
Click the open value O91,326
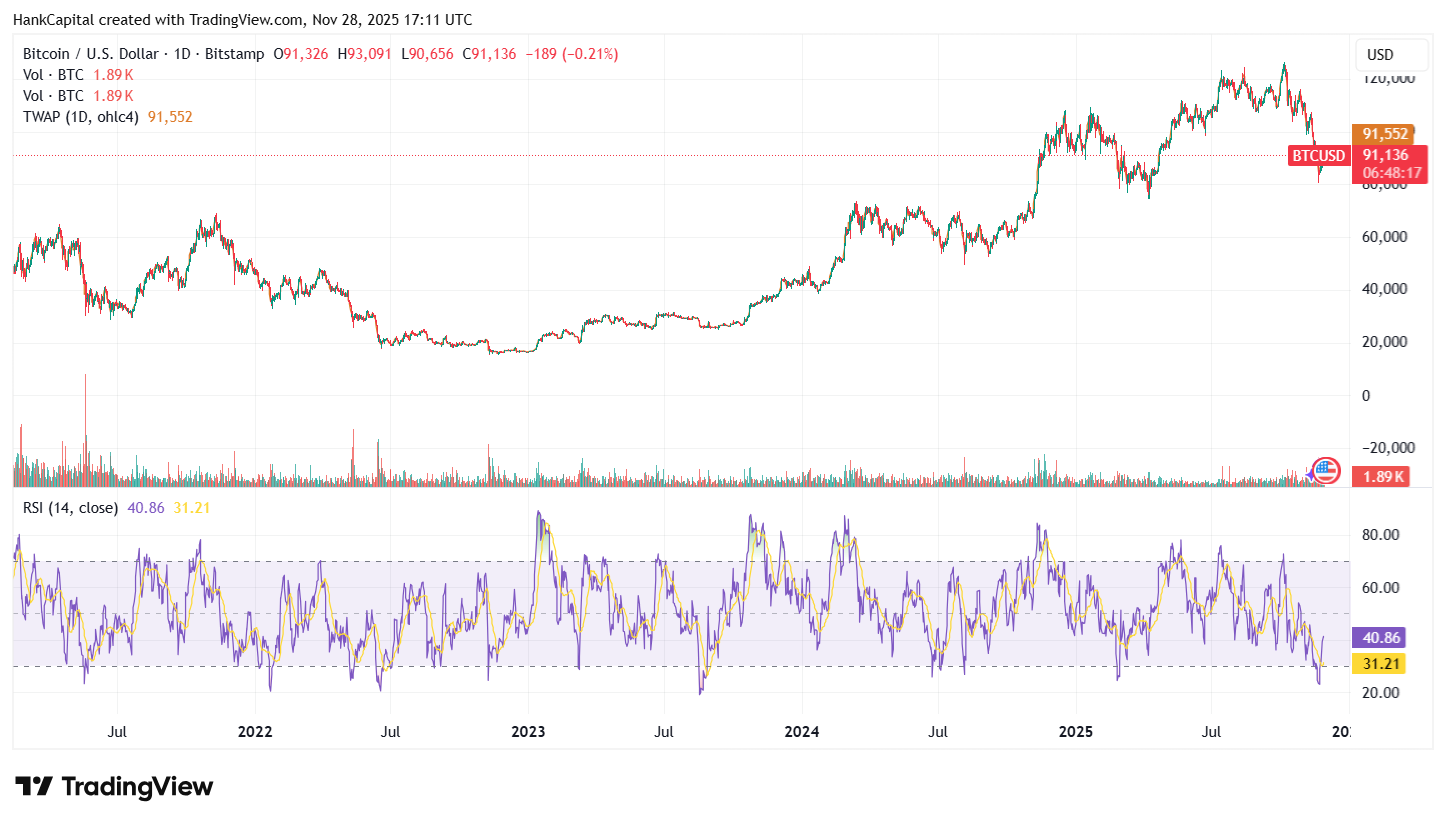[x=301, y=54]
